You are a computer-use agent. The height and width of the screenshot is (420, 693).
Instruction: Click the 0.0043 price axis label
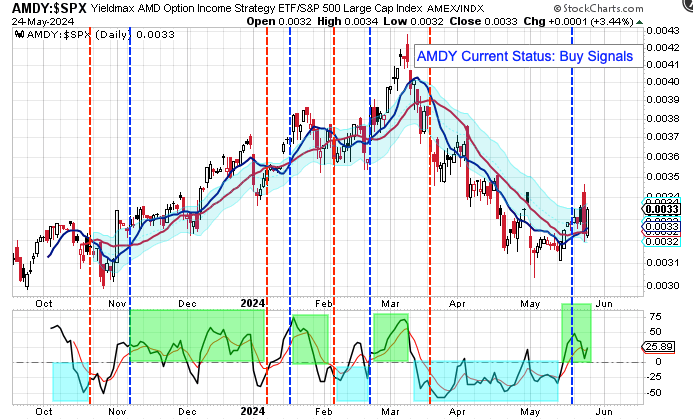[658, 32]
